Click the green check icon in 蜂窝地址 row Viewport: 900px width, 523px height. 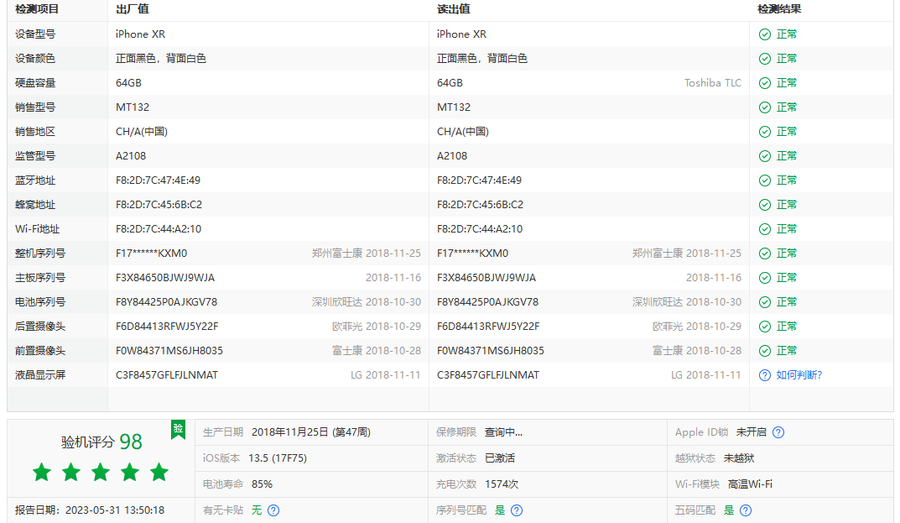[765, 205]
